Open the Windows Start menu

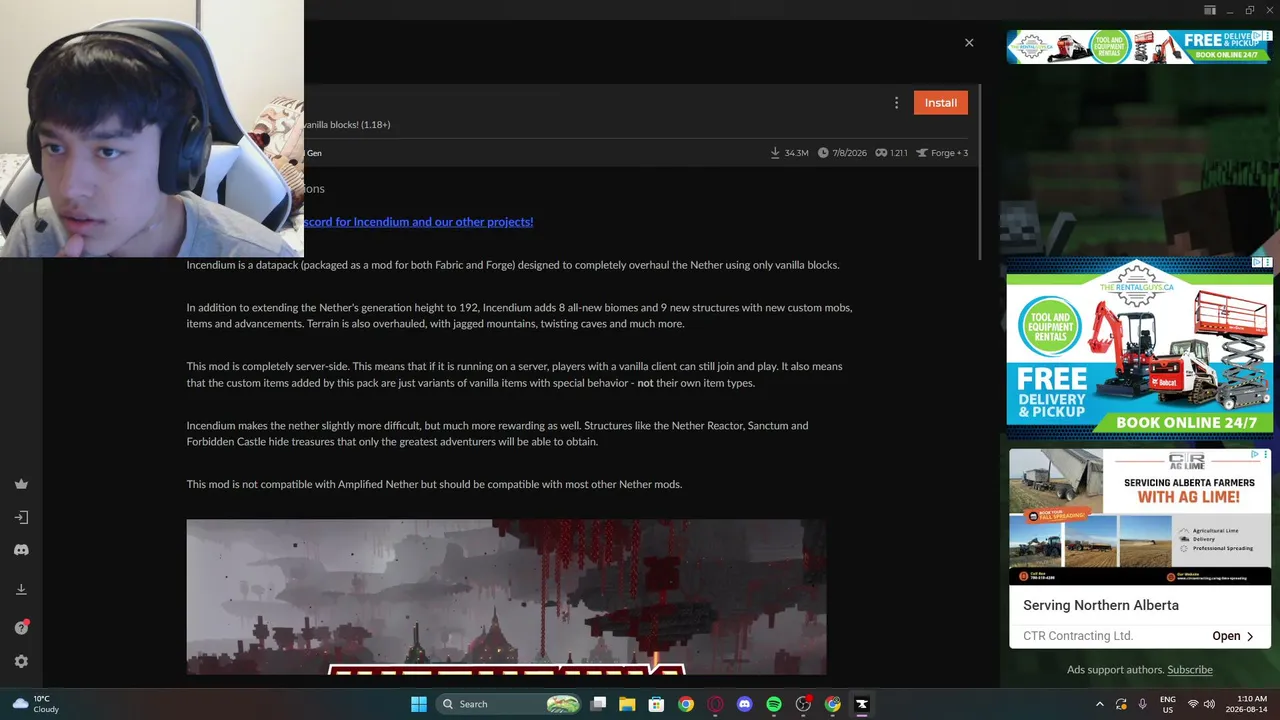(419, 704)
